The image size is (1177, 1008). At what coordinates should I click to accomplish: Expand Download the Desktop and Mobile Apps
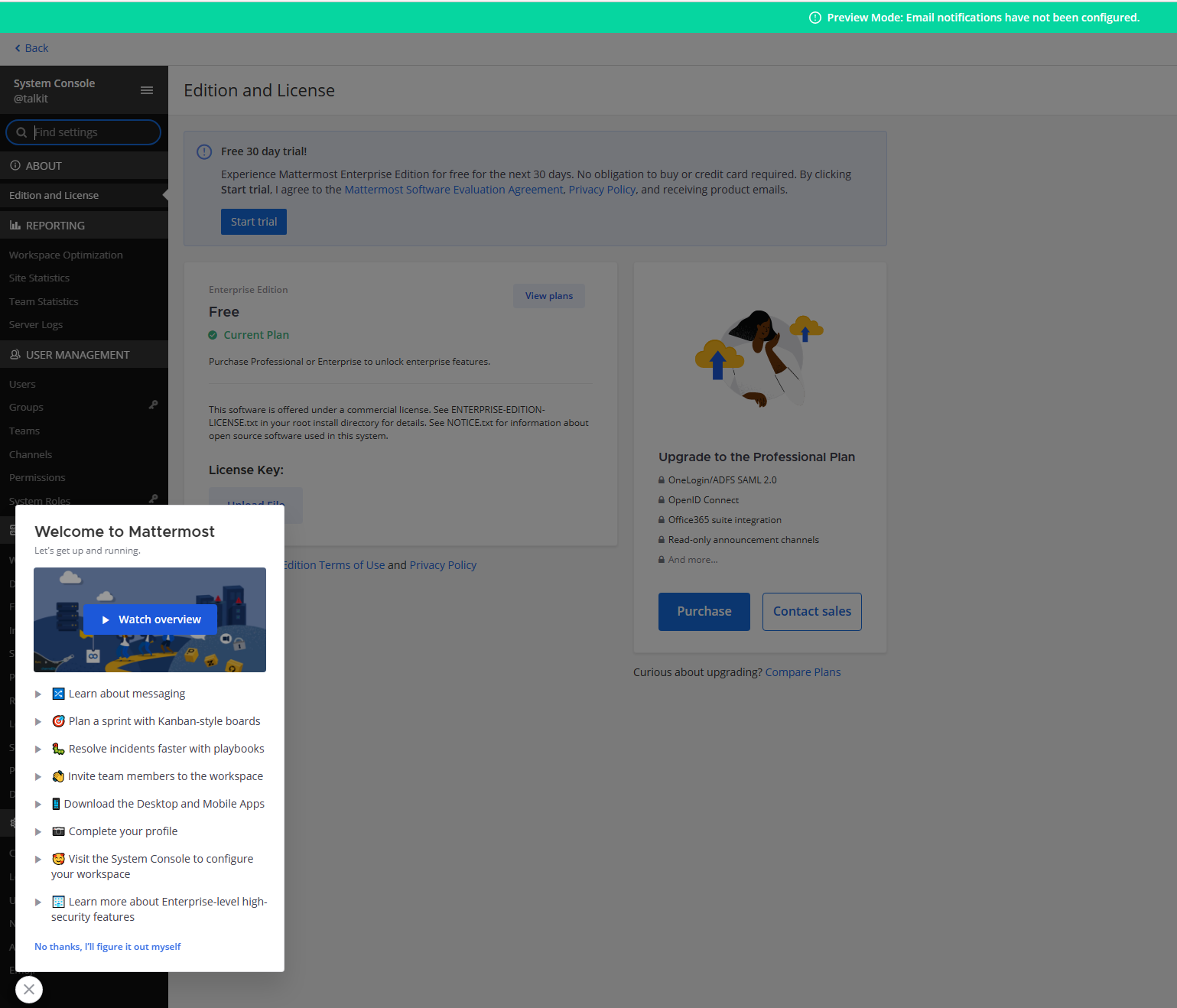[x=38, y=804]
